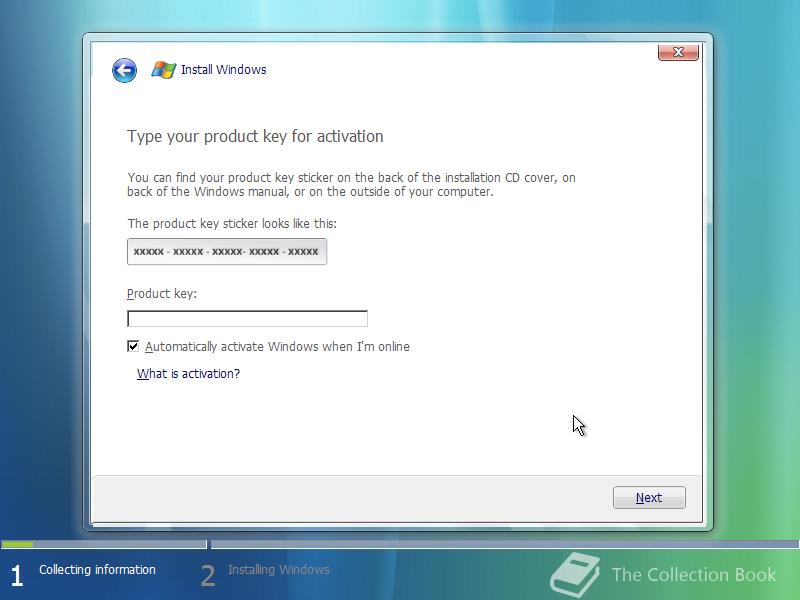The height and width of the screenshot is (600, 800).
Task: Close the Install Windows dialog
Action: pyautogui.click(x=678, y=52)
